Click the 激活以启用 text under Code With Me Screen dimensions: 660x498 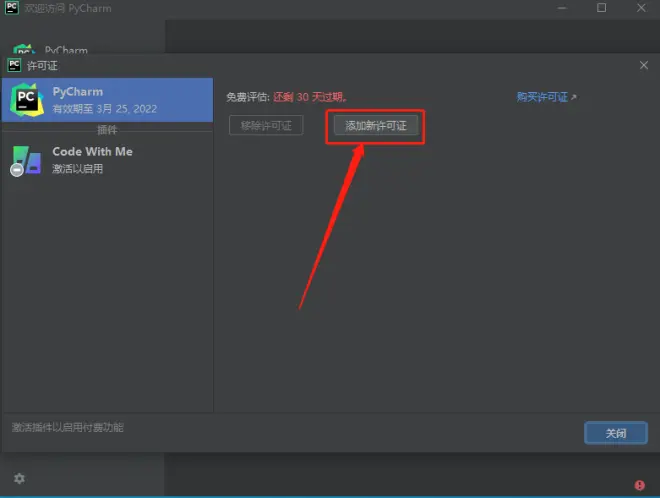point(77,169)
